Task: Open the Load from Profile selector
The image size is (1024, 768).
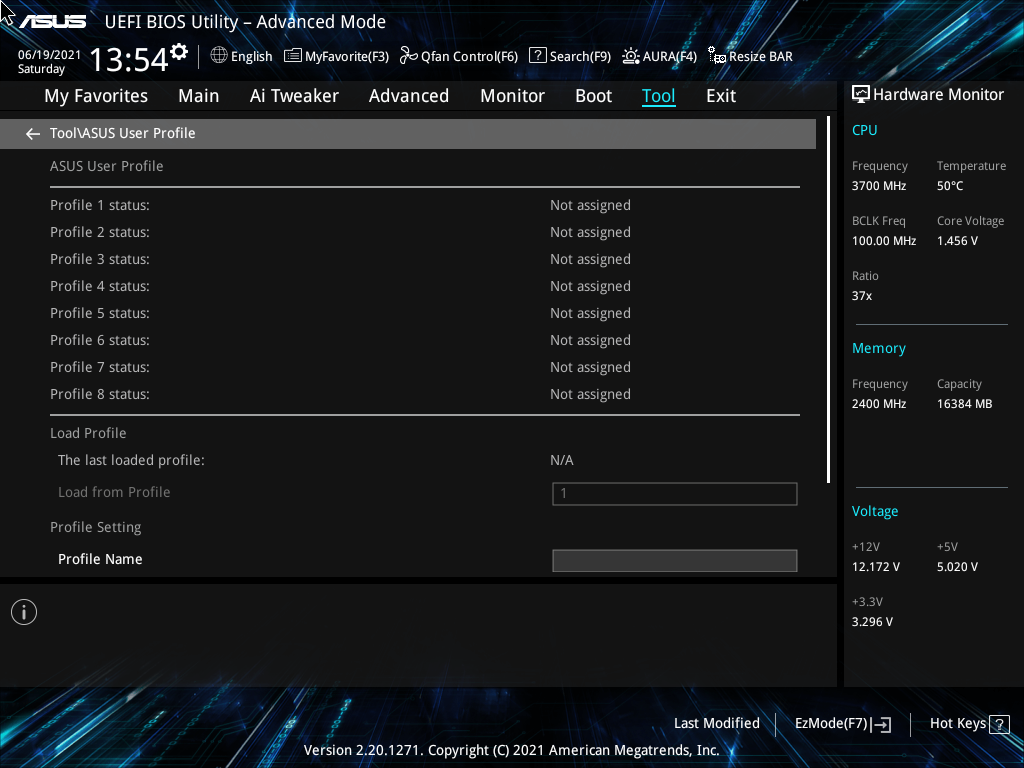Action: click(674, 493)
